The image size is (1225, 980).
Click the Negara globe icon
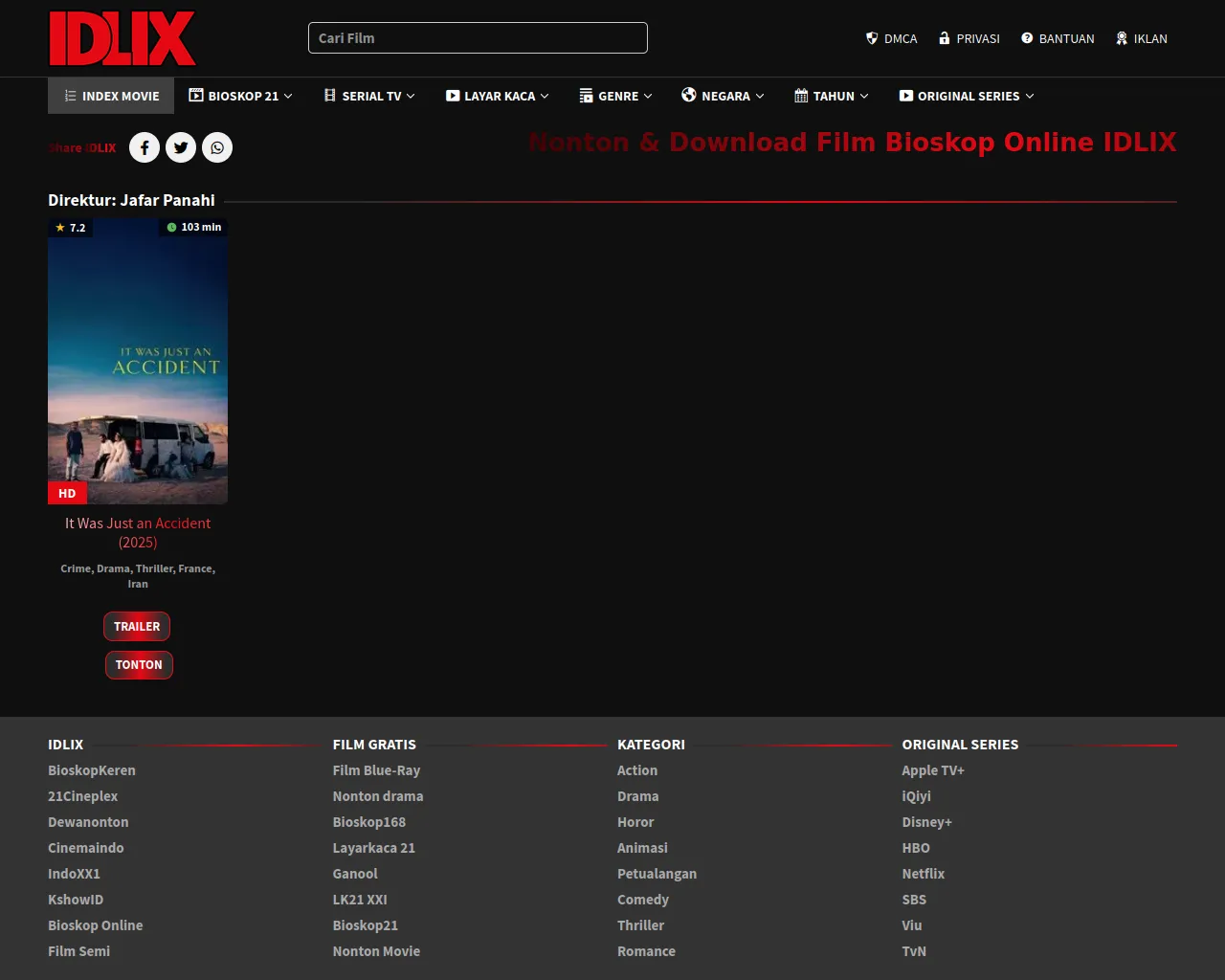tap(689, 95)
